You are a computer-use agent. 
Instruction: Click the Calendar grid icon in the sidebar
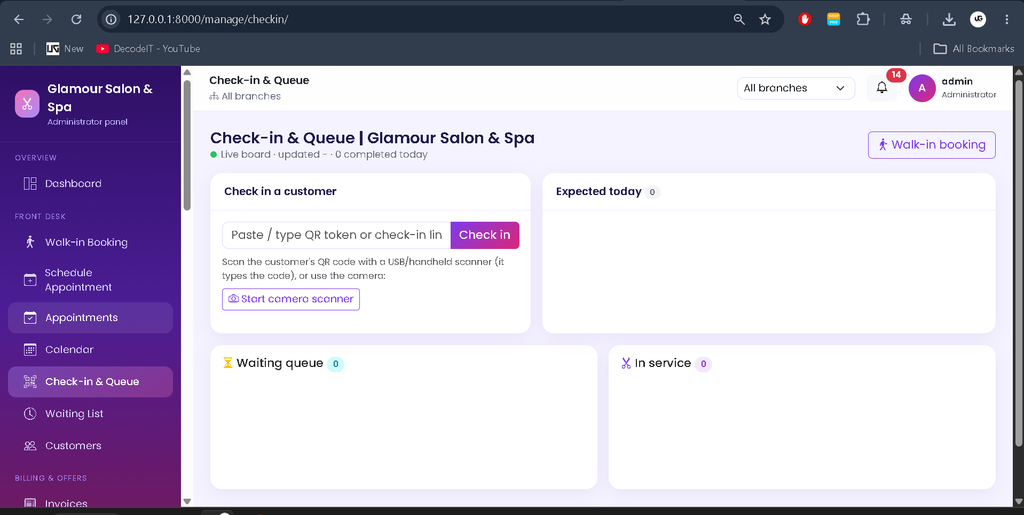[x=30, y=350]
